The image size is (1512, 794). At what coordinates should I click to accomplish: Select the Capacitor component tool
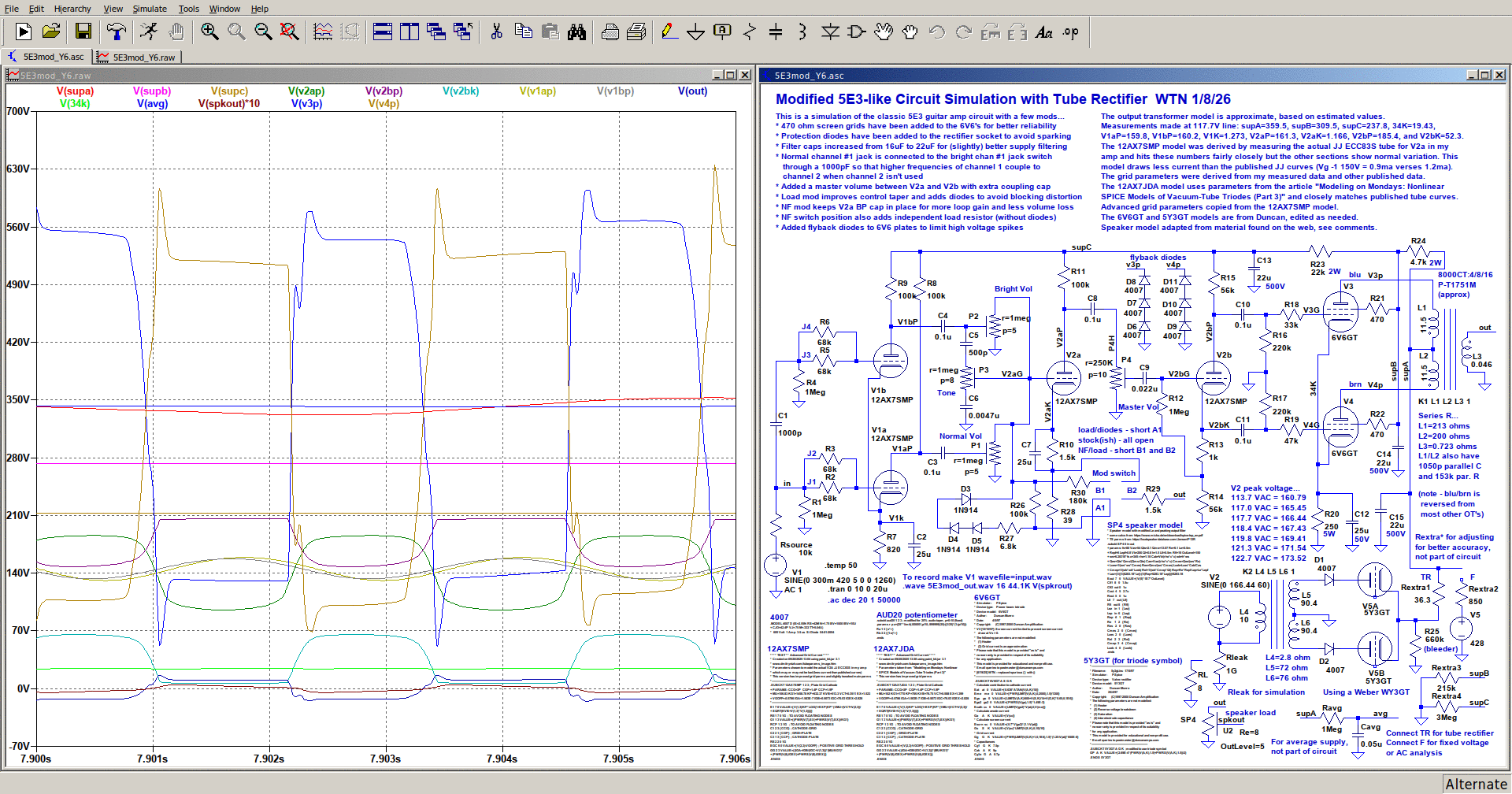pyautogui.click(x=776, y=32)
